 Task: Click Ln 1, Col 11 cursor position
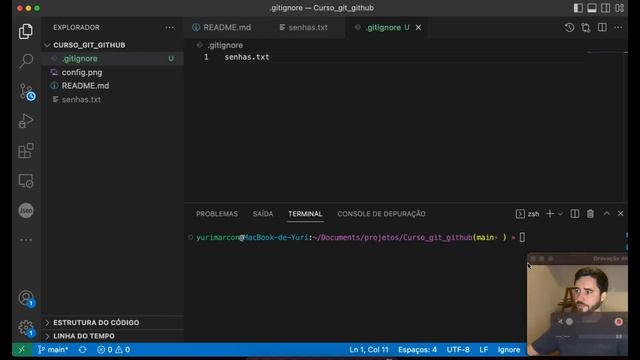click(x=369, y=349)
